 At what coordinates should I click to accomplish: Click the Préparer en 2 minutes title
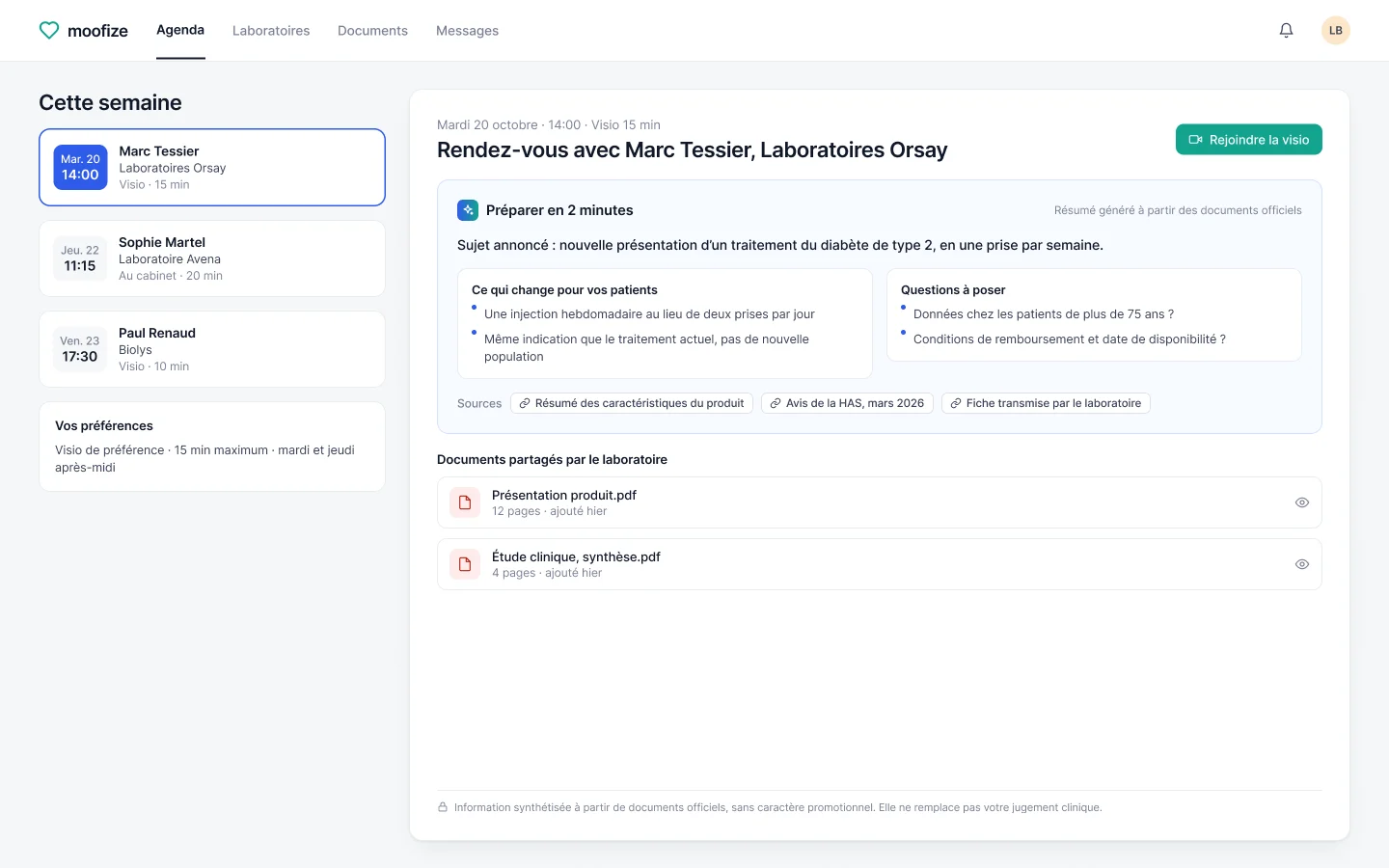[559, 210]
